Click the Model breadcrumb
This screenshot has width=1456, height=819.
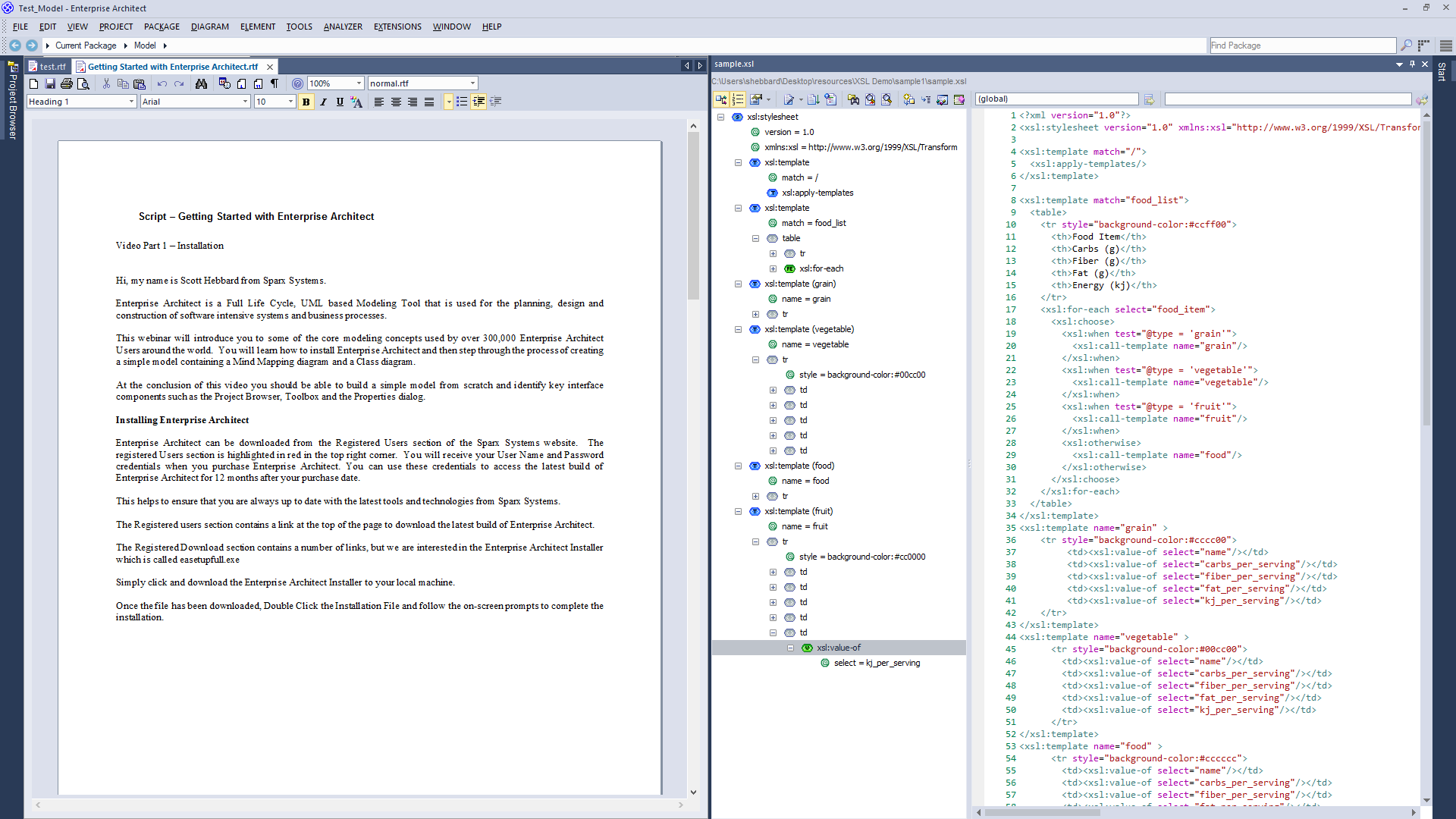click(145, 45)
